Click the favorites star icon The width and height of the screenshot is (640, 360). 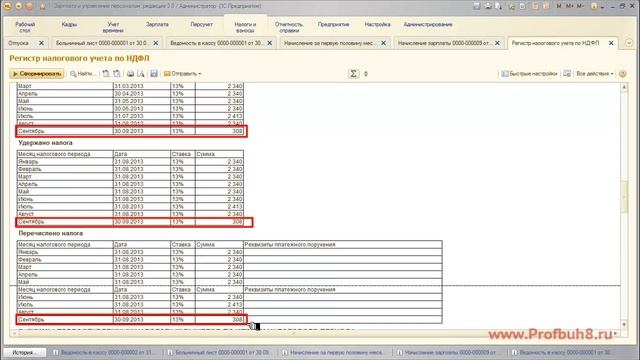click(43, 6)
